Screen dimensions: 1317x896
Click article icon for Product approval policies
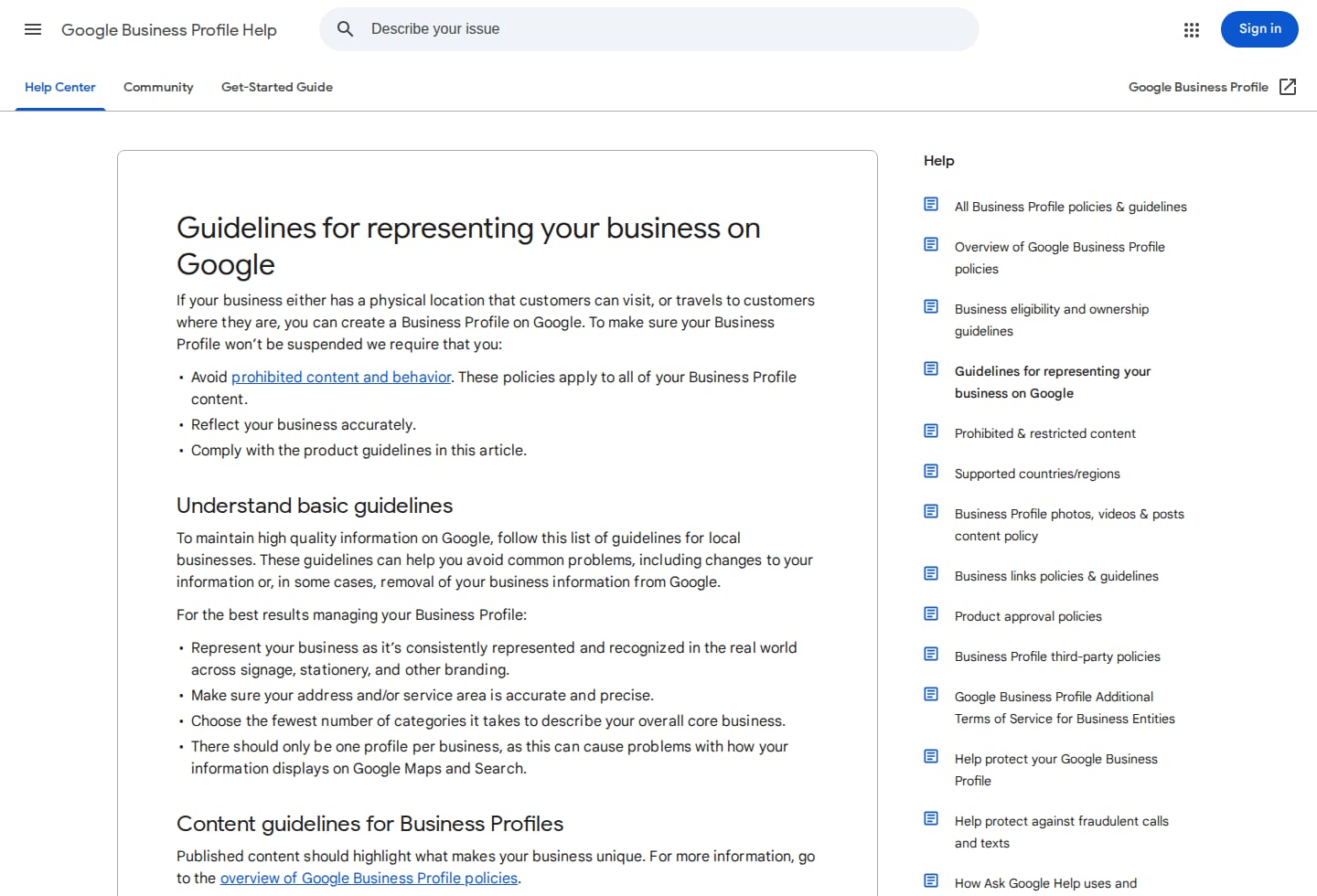tap(931, 614)
